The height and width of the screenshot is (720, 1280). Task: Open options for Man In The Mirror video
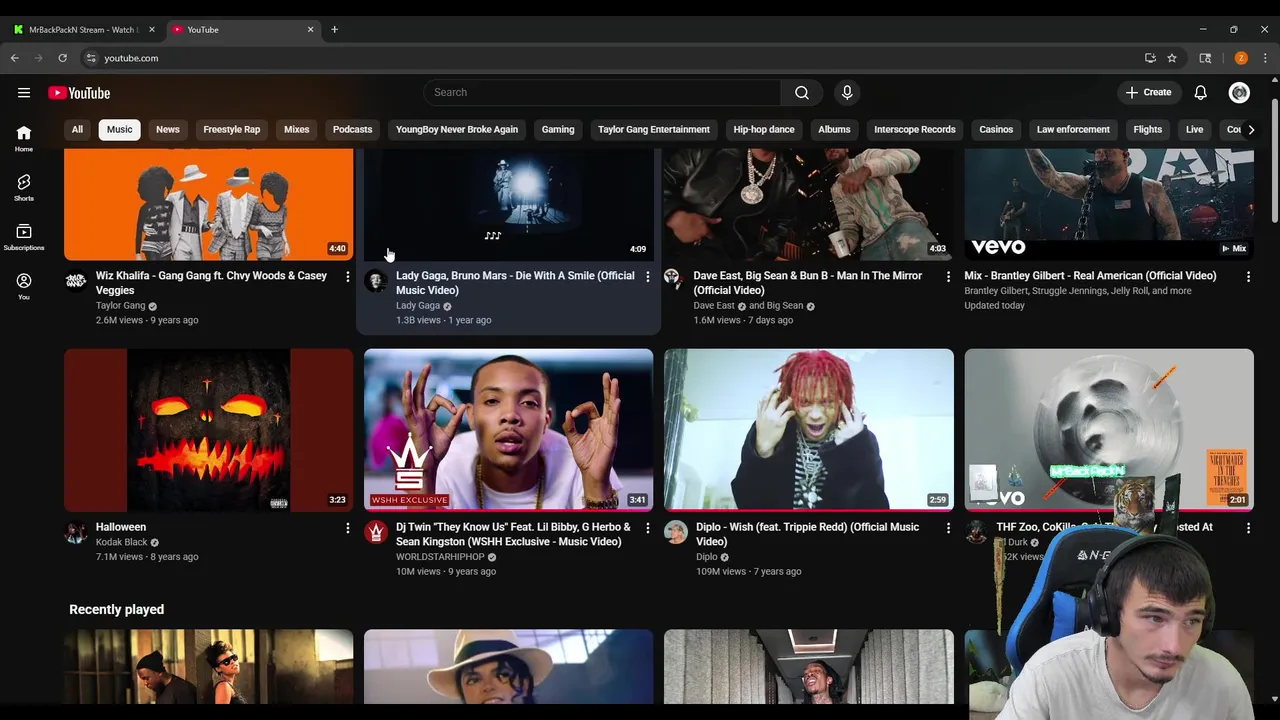tap(948, 276)
